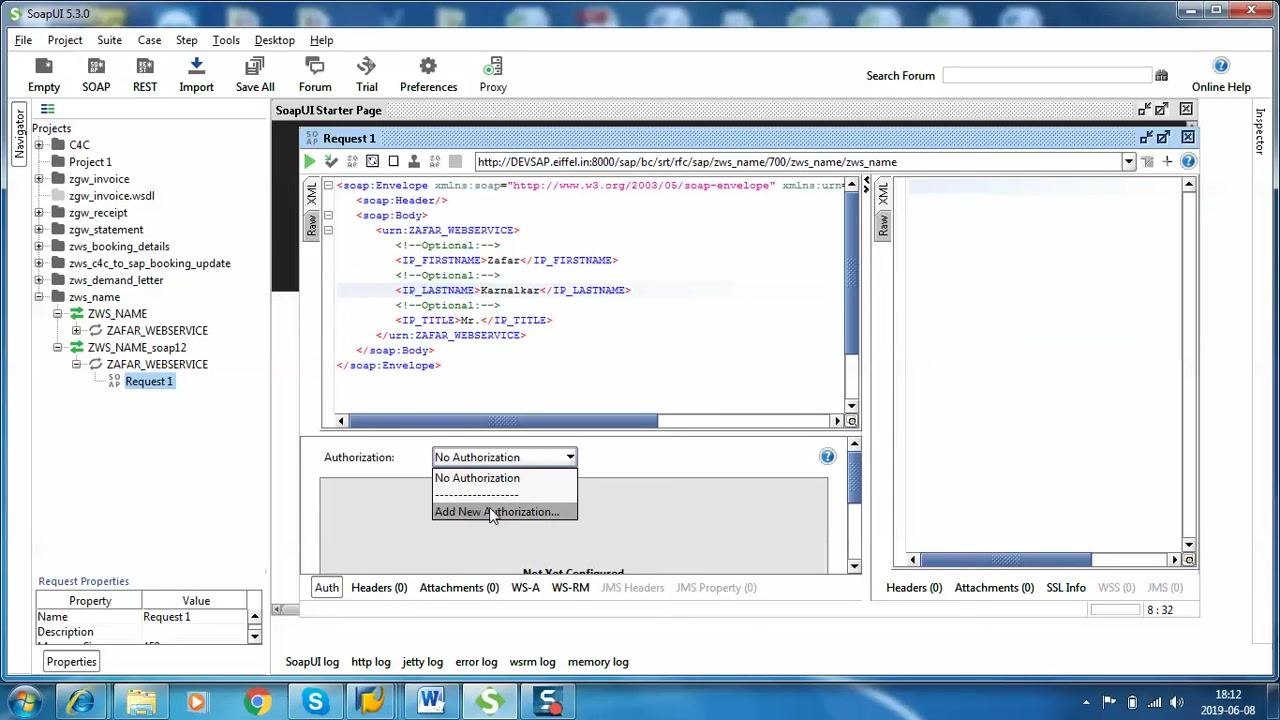Open the Suite menu
Image resolution: width=1280 pixels, height=720 pixels.
[x=110, y=40]
